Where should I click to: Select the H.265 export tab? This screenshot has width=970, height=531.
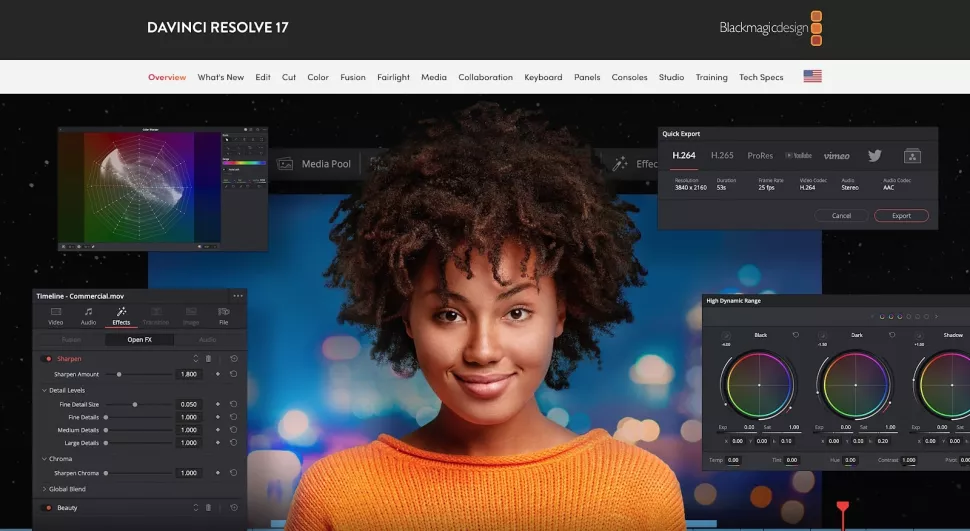click(x=722, y=155)
